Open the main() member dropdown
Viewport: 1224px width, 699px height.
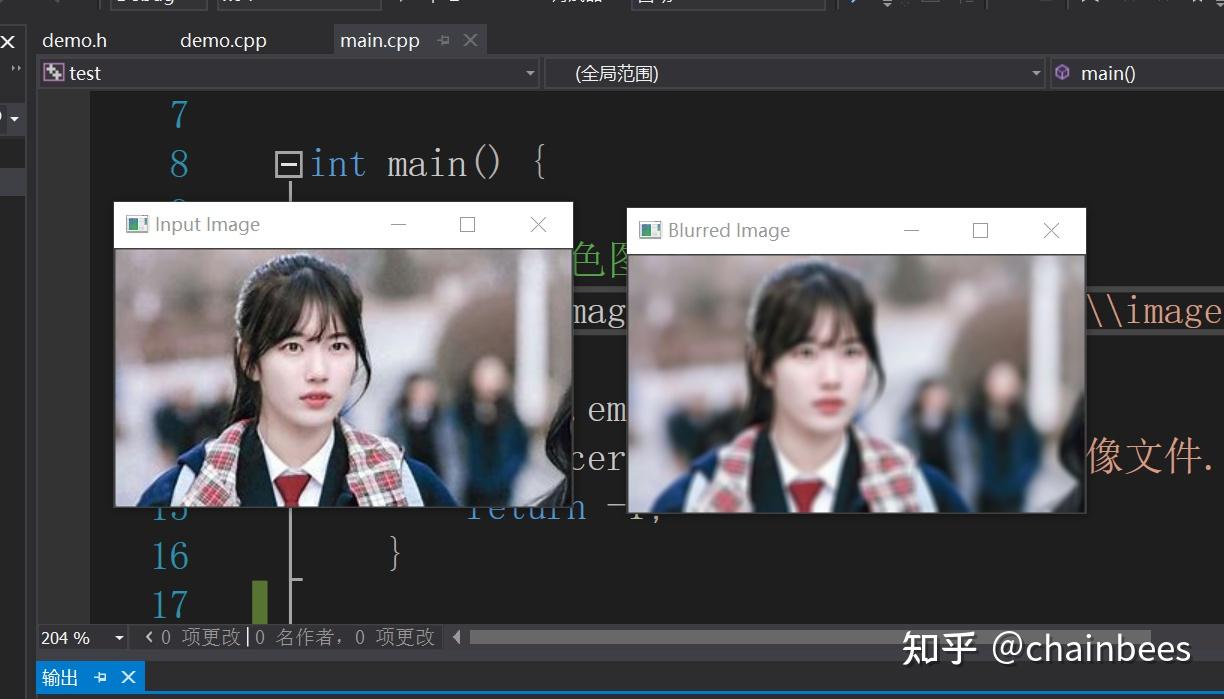[x=1137, y=73]
